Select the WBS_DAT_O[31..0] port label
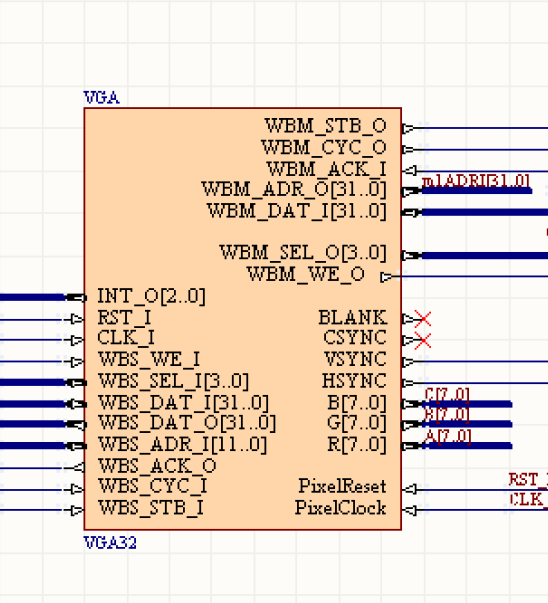548x603 pixels. coord(187,423)
